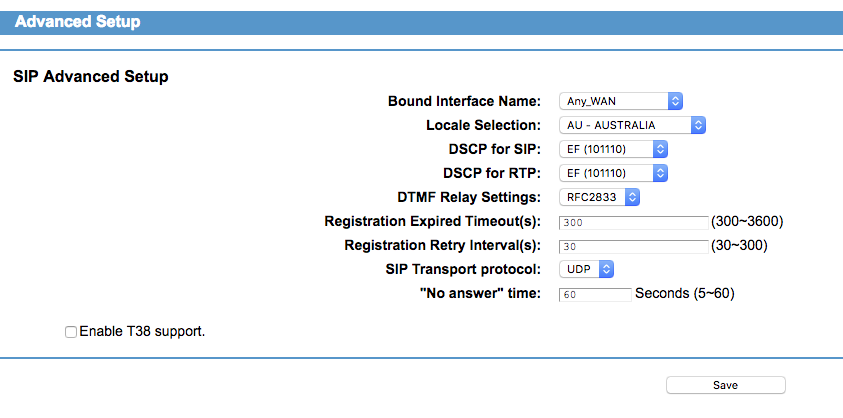
Task: Click the SIP Transport protocol label
Action: pos(462,269)
